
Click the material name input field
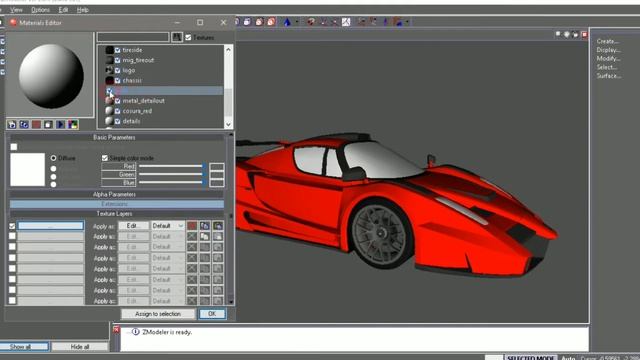(133, 37)
